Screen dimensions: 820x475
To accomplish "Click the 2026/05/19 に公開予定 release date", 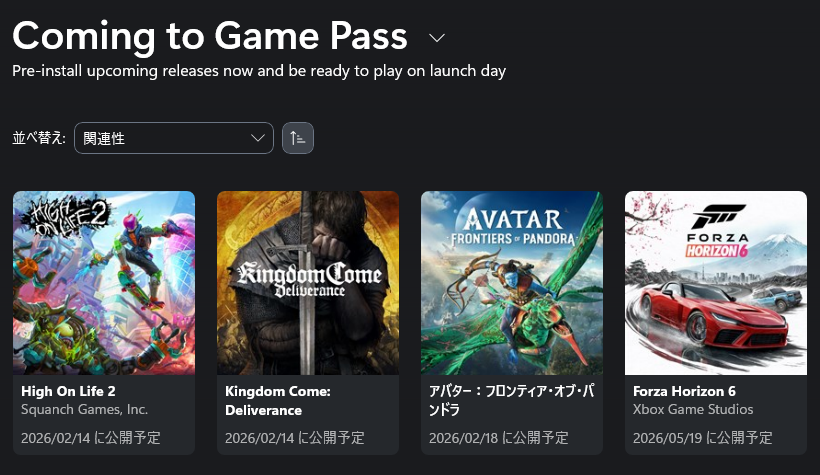I will tap(703, 438).
